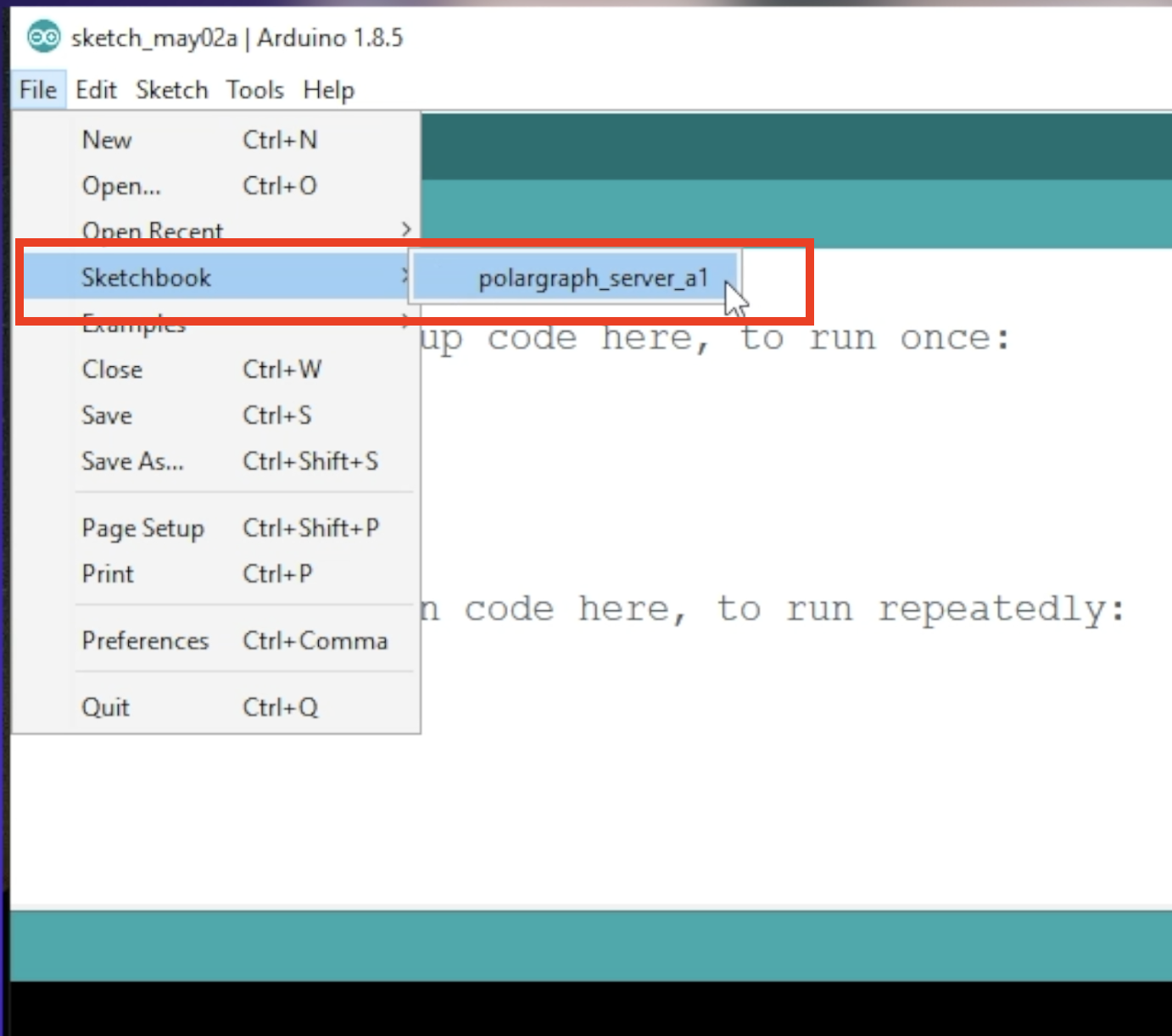Open Preferences from the File menu
The image size is (1172, 1036).
217,641
